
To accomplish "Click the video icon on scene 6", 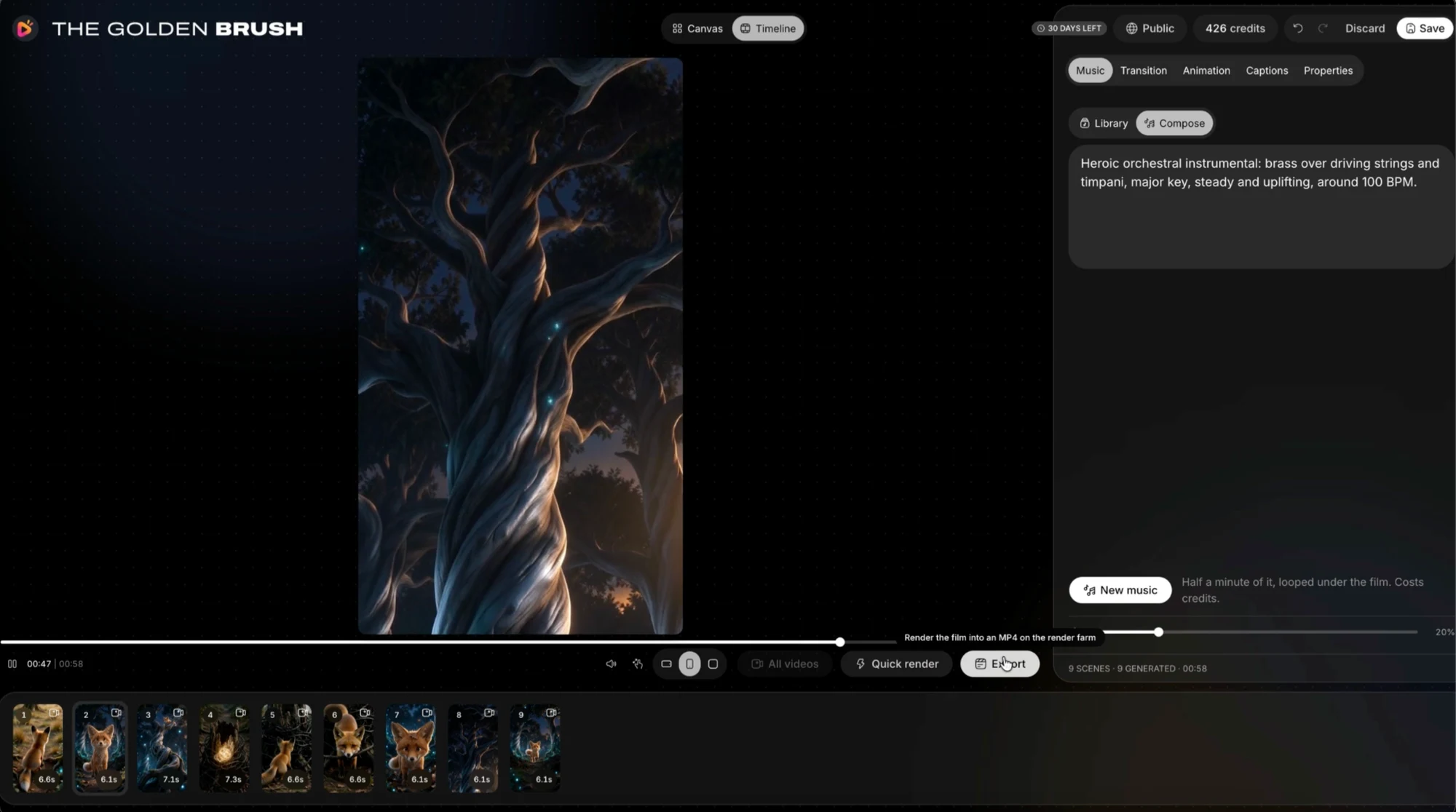I will 365,713.
